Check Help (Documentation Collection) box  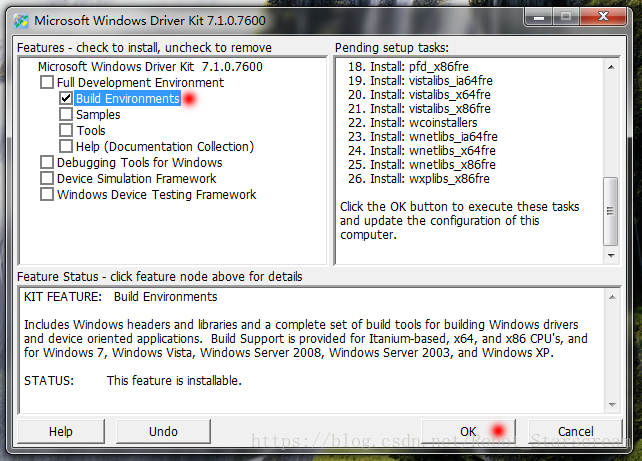click(66, 146)
